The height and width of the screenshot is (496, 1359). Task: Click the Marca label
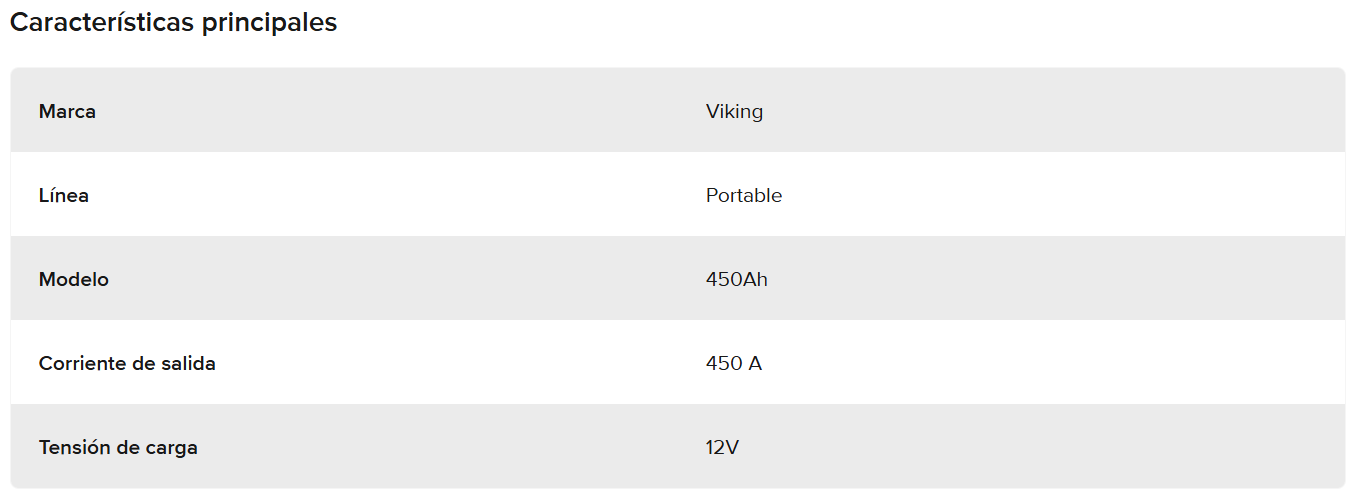(x=67, y=112)
